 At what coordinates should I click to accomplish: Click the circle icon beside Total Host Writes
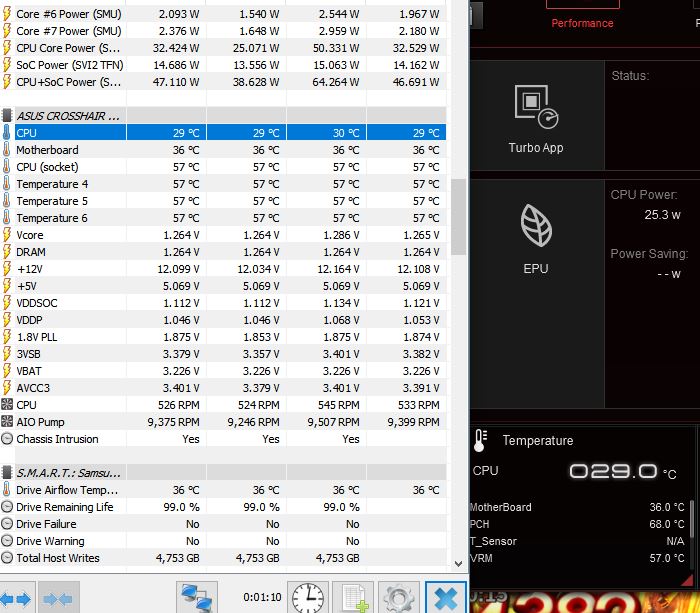(7, 558)
